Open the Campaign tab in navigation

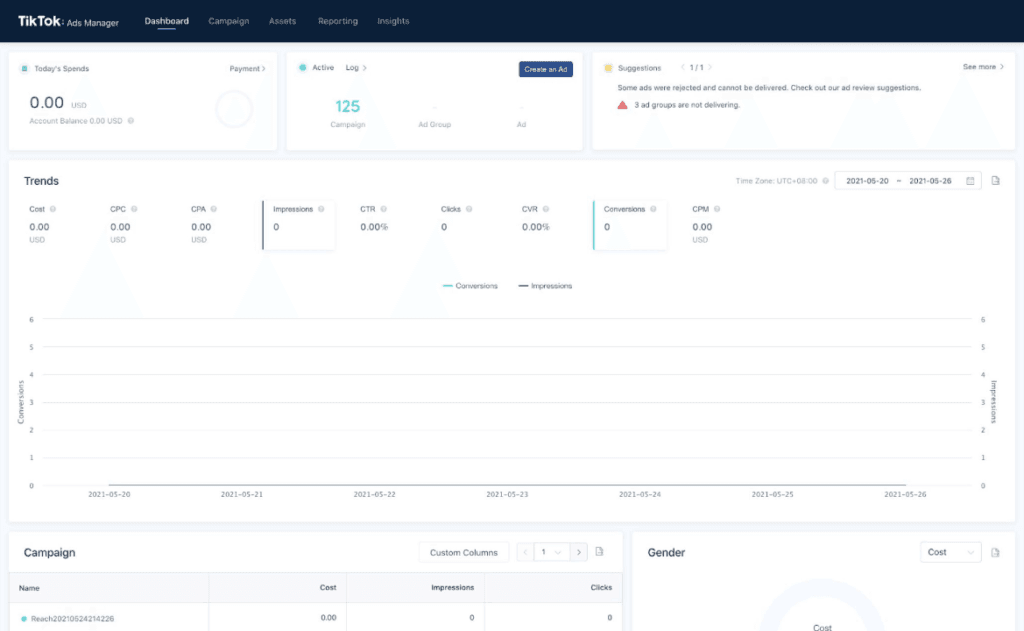(x=229, y=21)
